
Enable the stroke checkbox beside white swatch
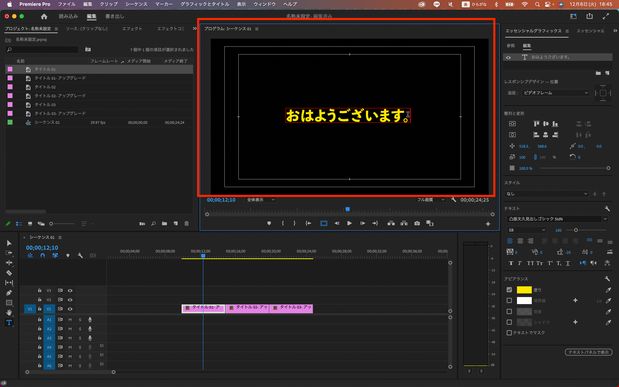(509, 301)
